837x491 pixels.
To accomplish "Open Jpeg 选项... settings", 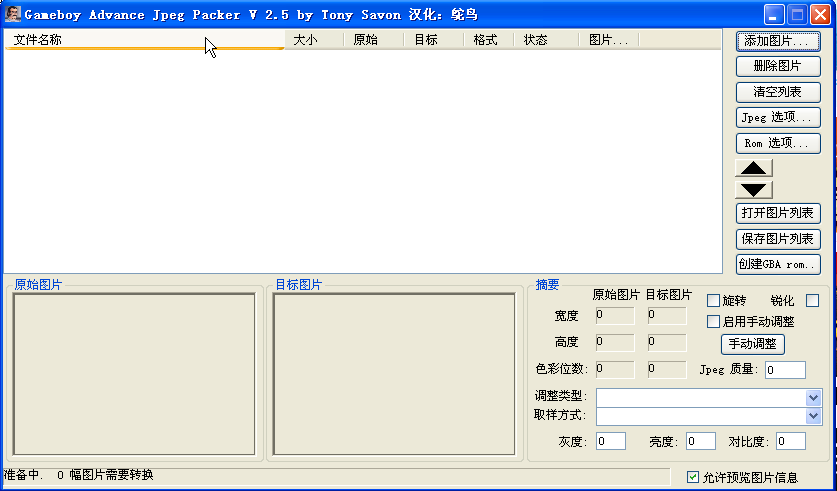I will [x=778, y=117].
